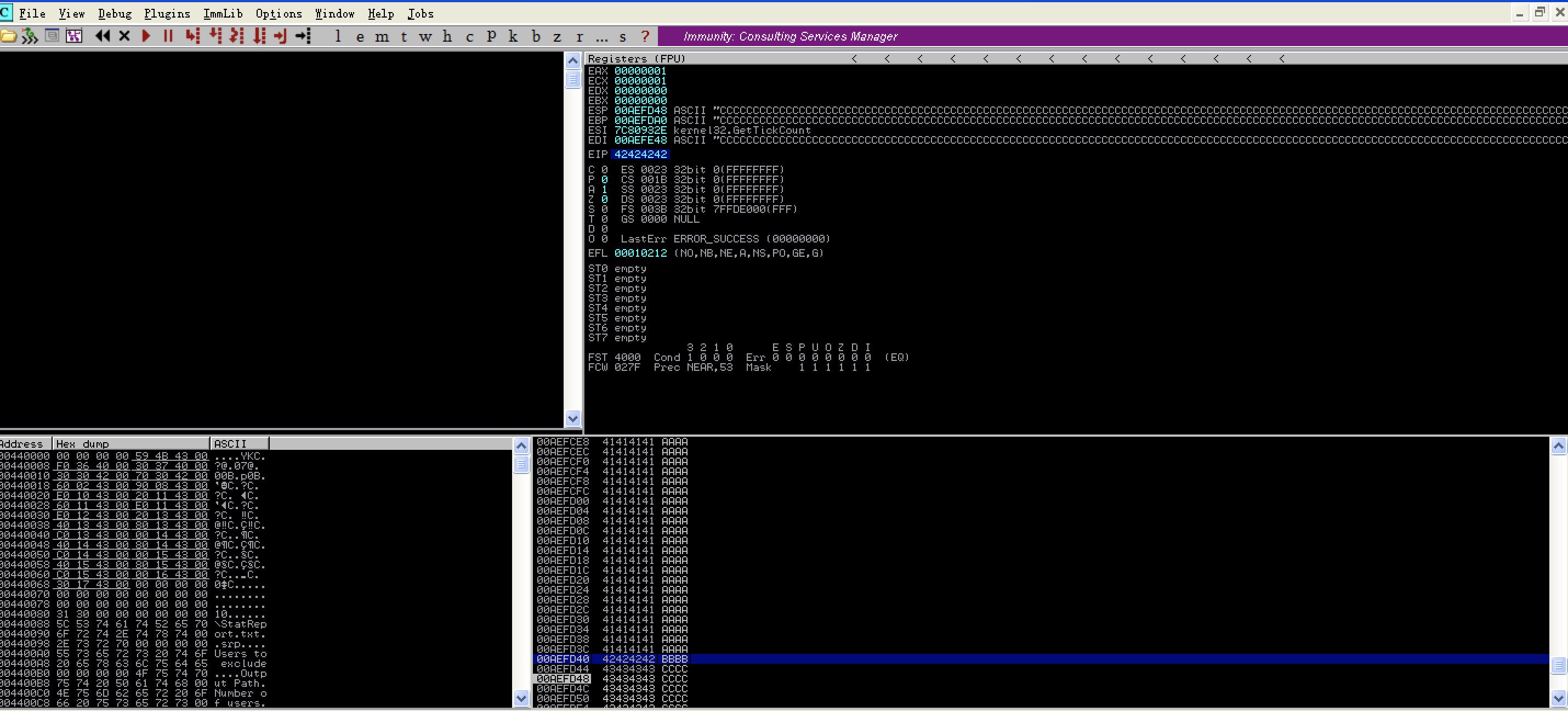The height and width of the screenshot is (711, 1568).
Task: Select the stack row at address 00AEFD48
Action: point(1040,679)
